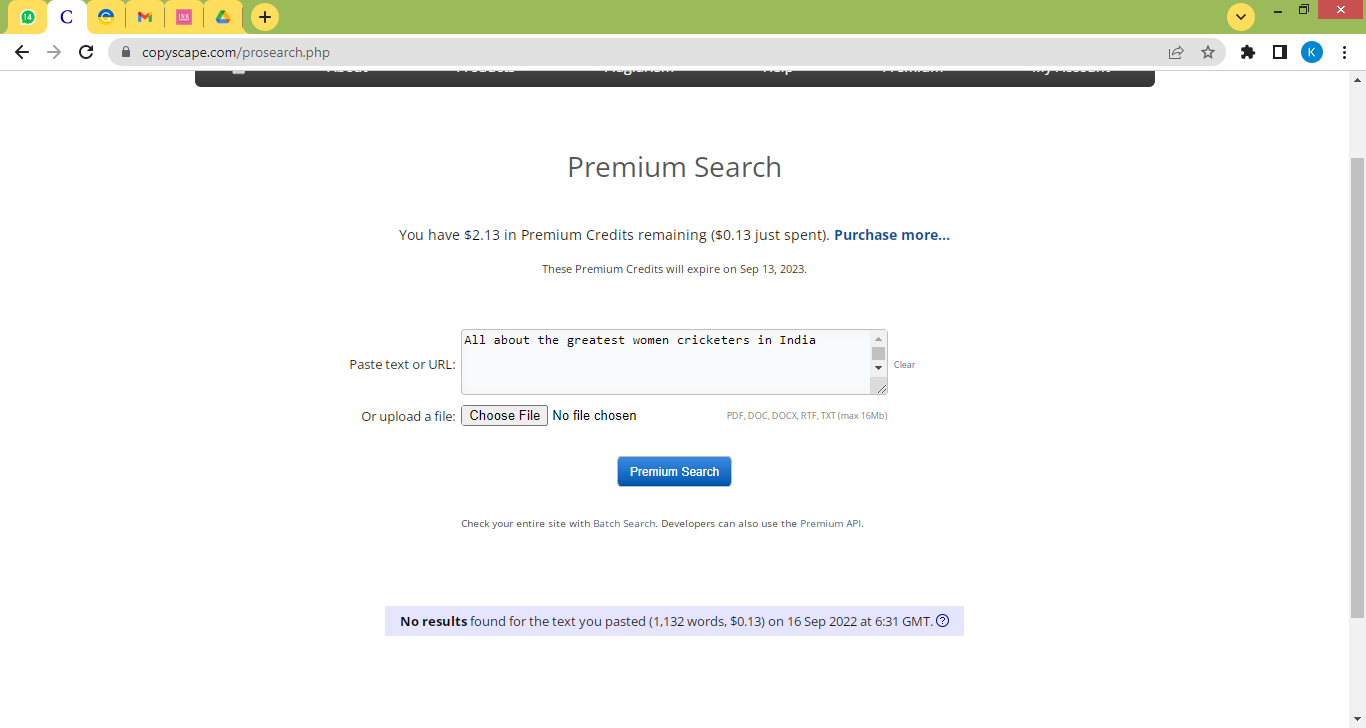Image resolution: width=1366 pixels, height=728 pixels.
Task: Minimize the Chrome window
Action: (1278, 10)
